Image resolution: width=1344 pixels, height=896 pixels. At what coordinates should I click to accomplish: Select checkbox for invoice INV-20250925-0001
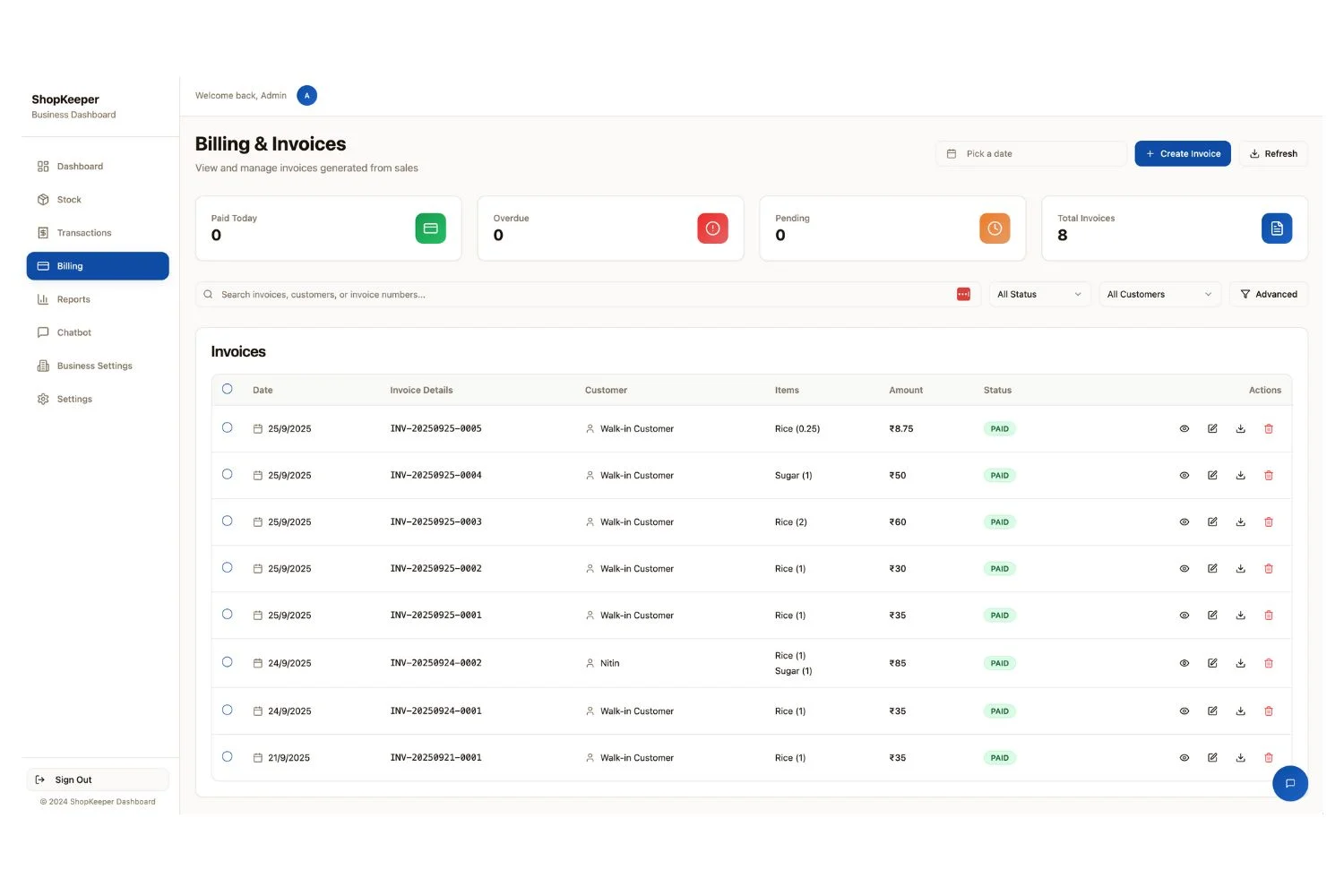click(228, 615)
